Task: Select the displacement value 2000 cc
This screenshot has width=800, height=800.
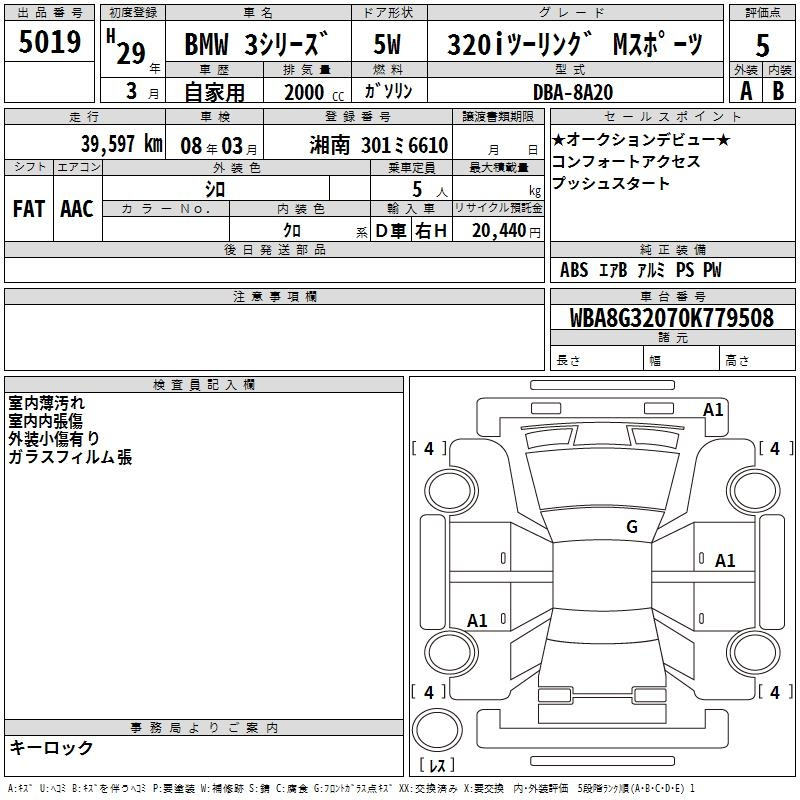Action: coord(314,92)
